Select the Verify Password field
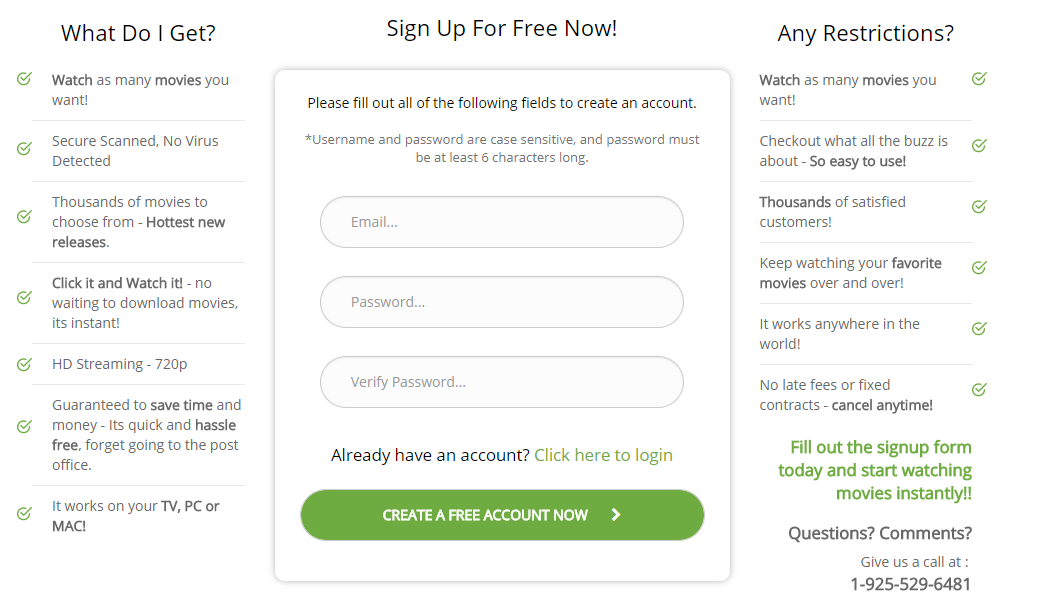Viewport: 1051px width, 609px height. click(x=502, y=382)
